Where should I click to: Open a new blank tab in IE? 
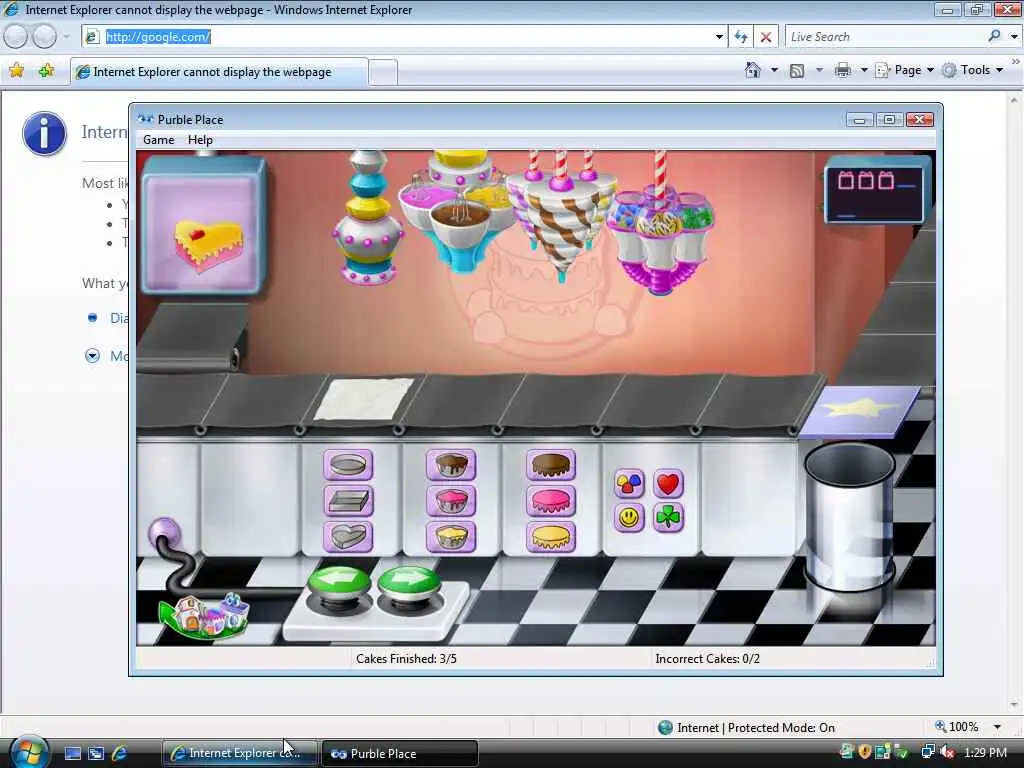(383, 72)
